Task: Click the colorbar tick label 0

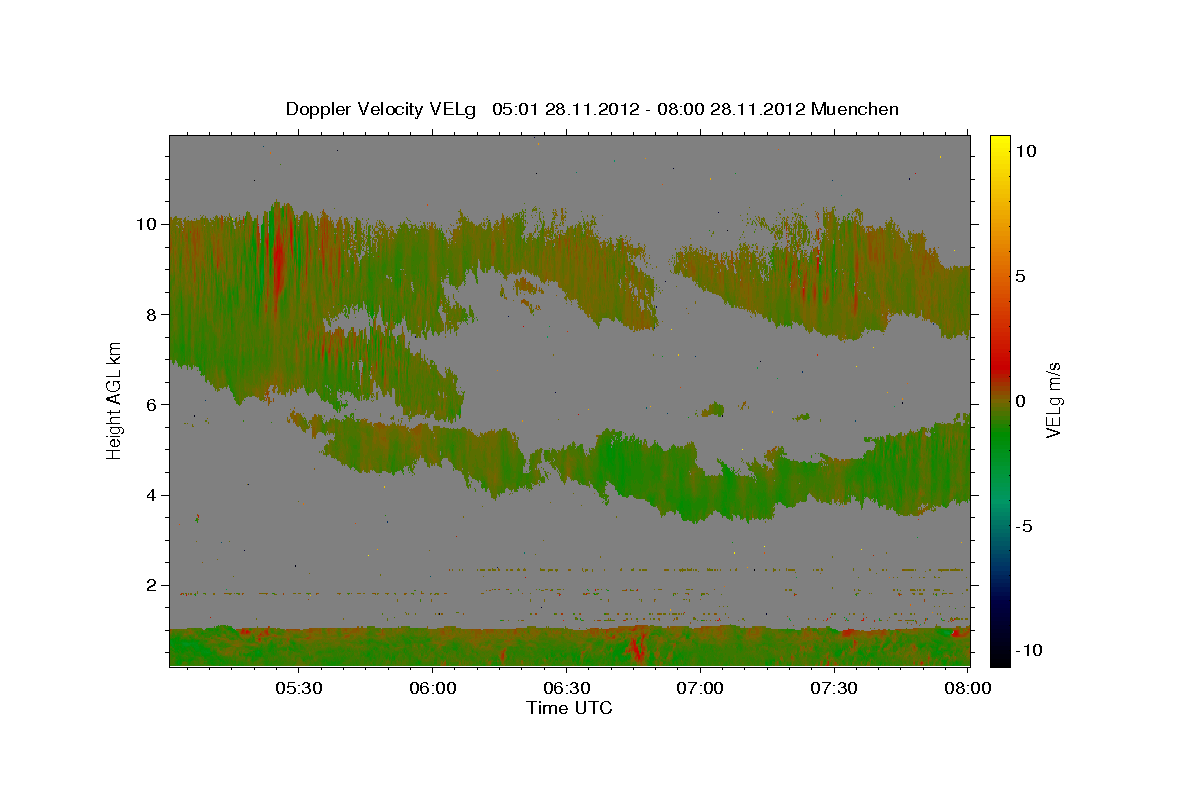Action: pos(1020,400)
